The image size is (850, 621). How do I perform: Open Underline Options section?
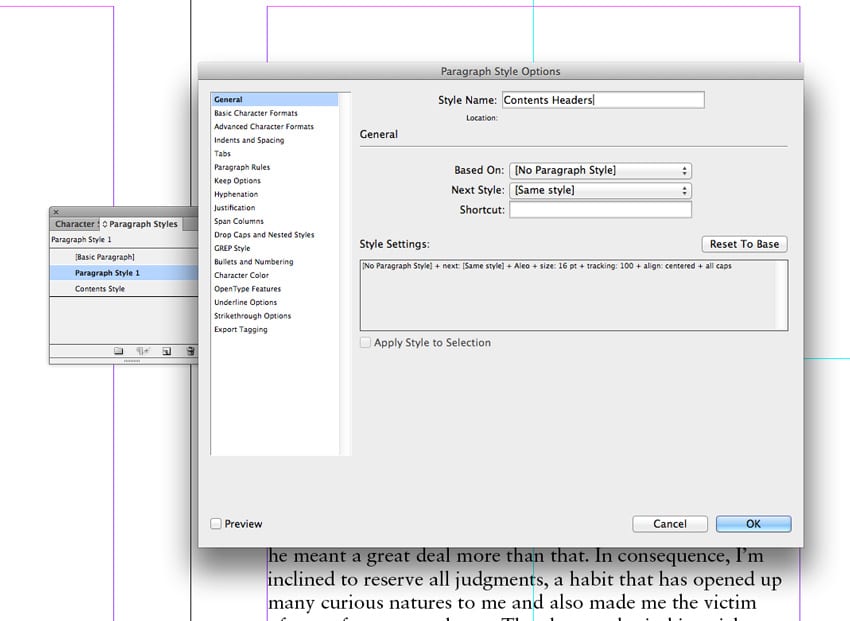[245, 302]
